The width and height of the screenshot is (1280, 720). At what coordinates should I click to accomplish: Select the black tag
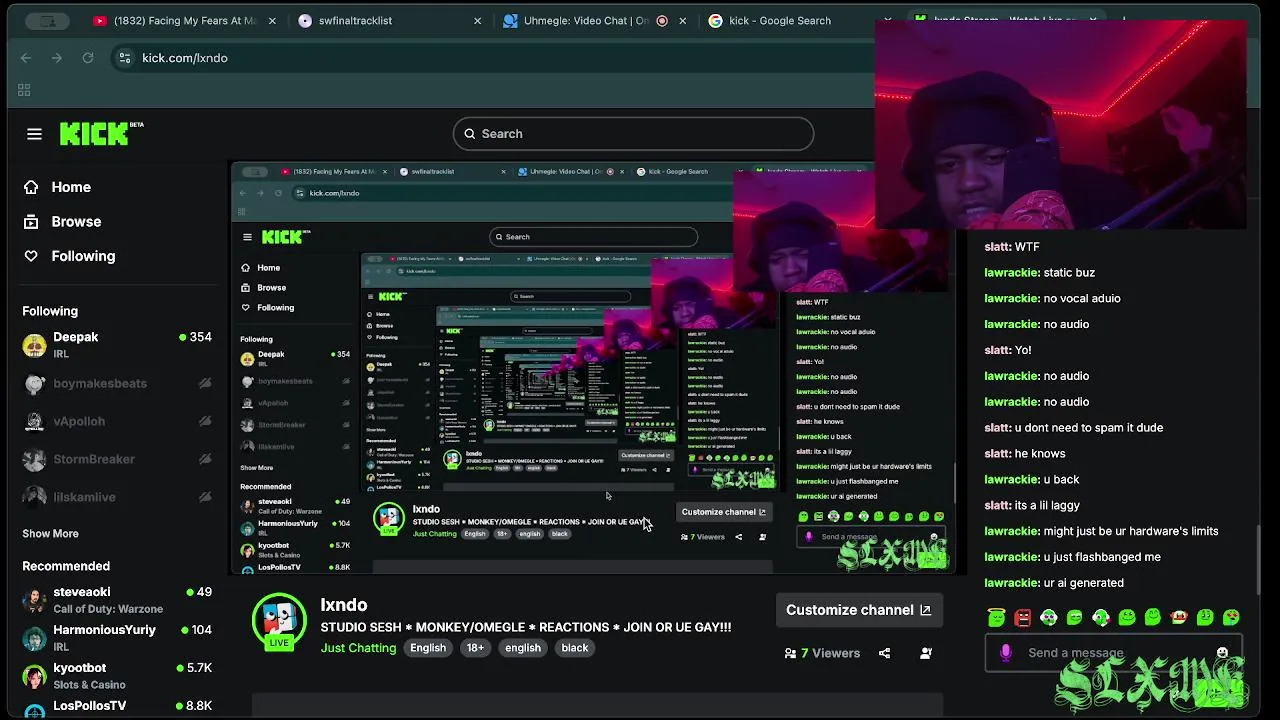(x=575, y=648)
